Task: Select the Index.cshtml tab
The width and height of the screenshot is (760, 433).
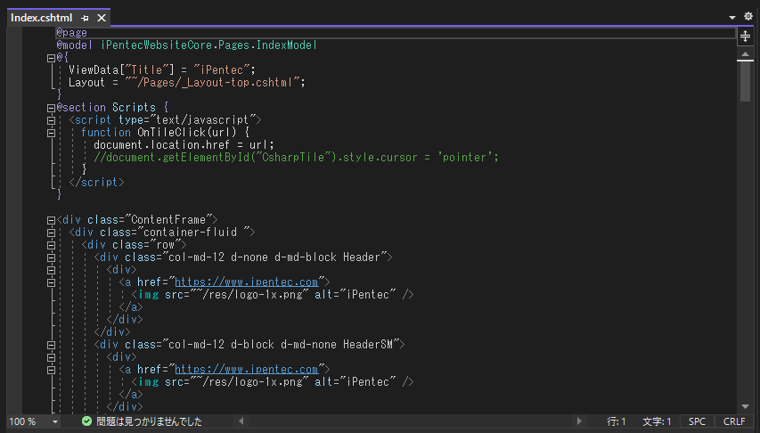Action: [x=41, y=18]
